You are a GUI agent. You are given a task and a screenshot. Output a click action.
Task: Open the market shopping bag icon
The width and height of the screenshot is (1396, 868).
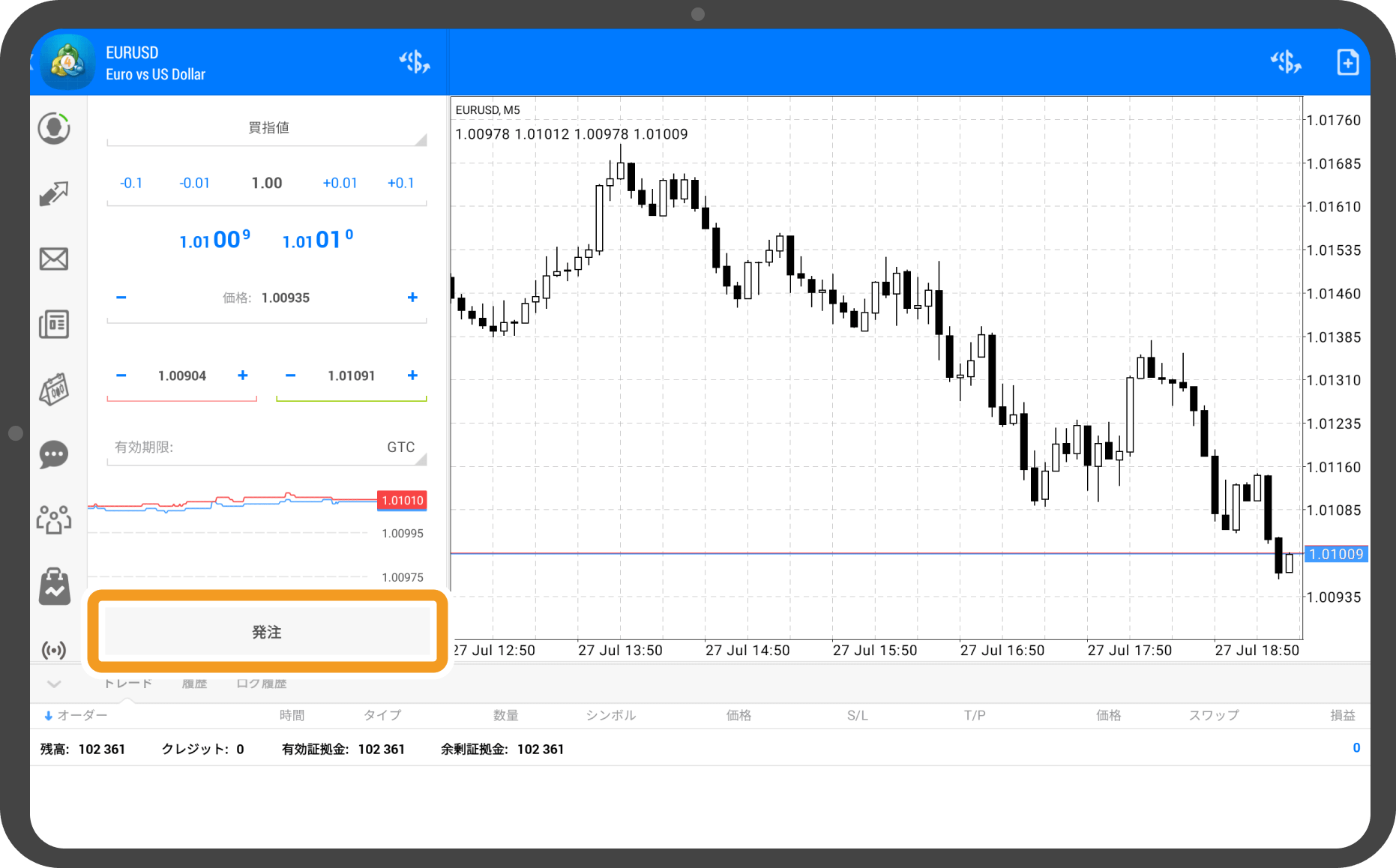click(x=54, y=585)
